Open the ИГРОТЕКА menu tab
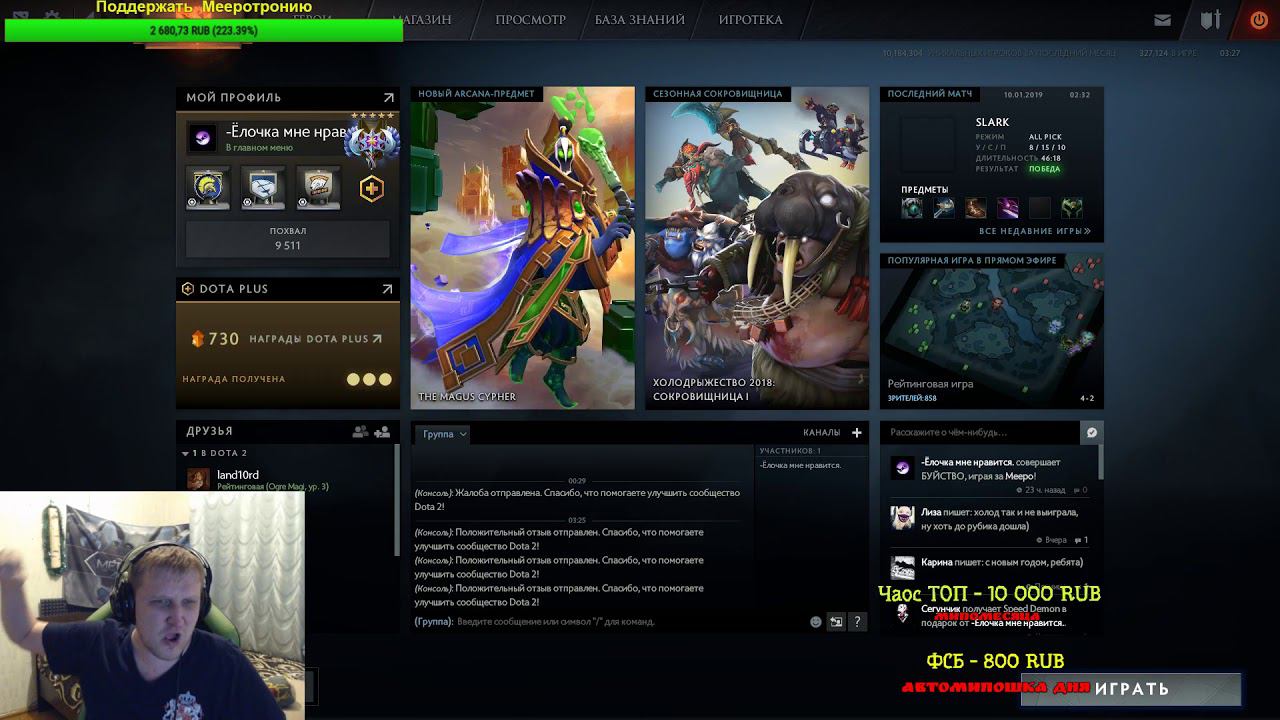 [751, 20]
